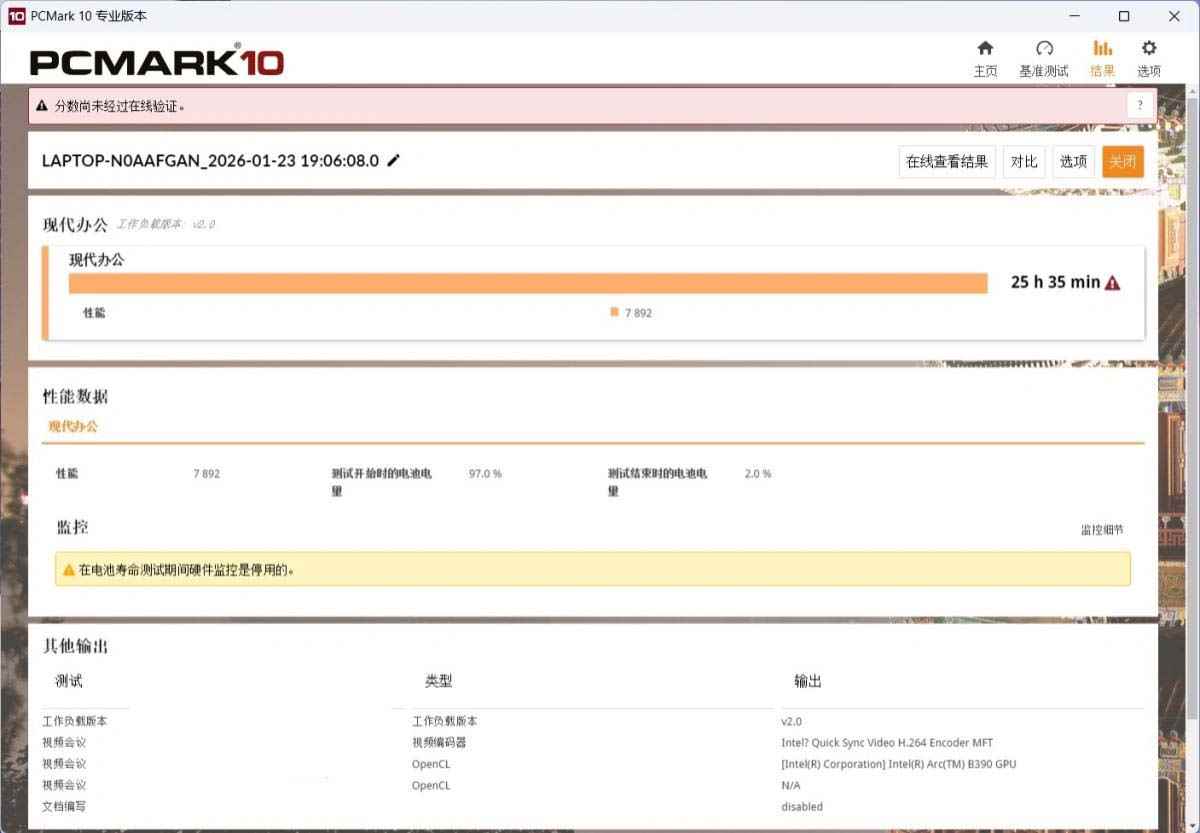
Task: Open the 基准测试 benchmark gauge icon
Action: click(1044, 48)
